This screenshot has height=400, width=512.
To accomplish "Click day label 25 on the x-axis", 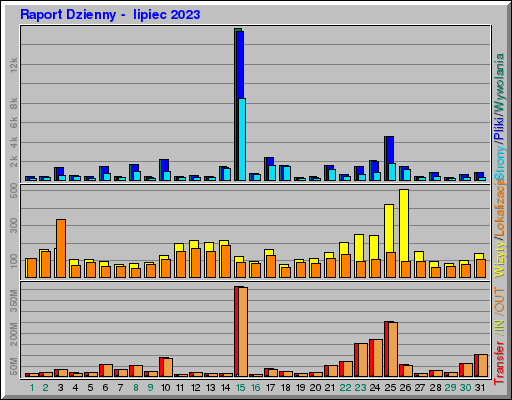I will [x=390, y=388].
